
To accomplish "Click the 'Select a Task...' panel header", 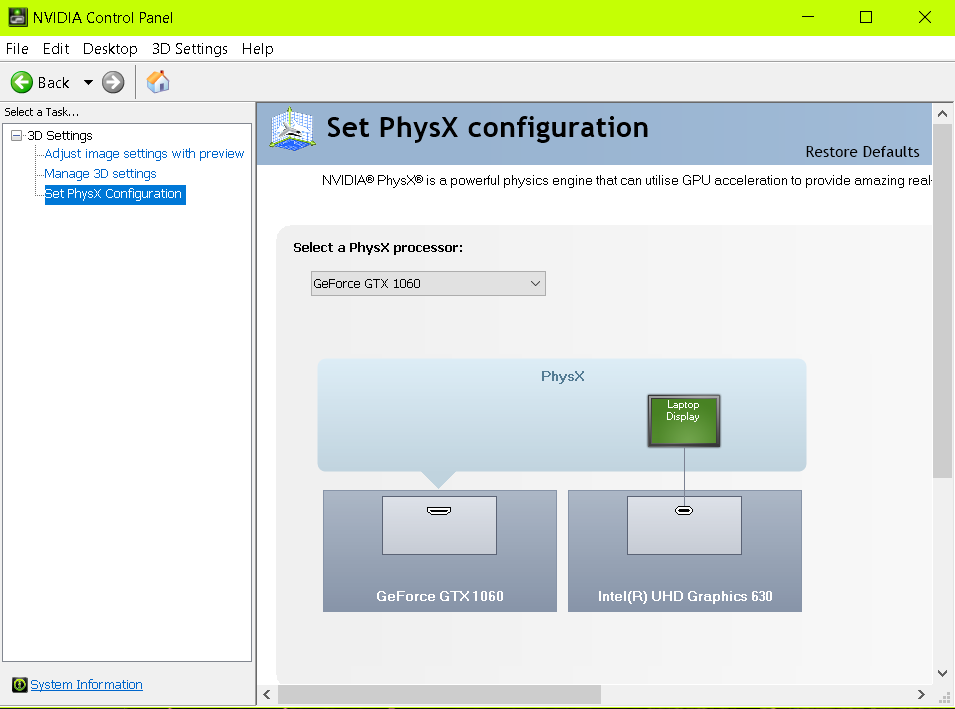I will (41, 112).
